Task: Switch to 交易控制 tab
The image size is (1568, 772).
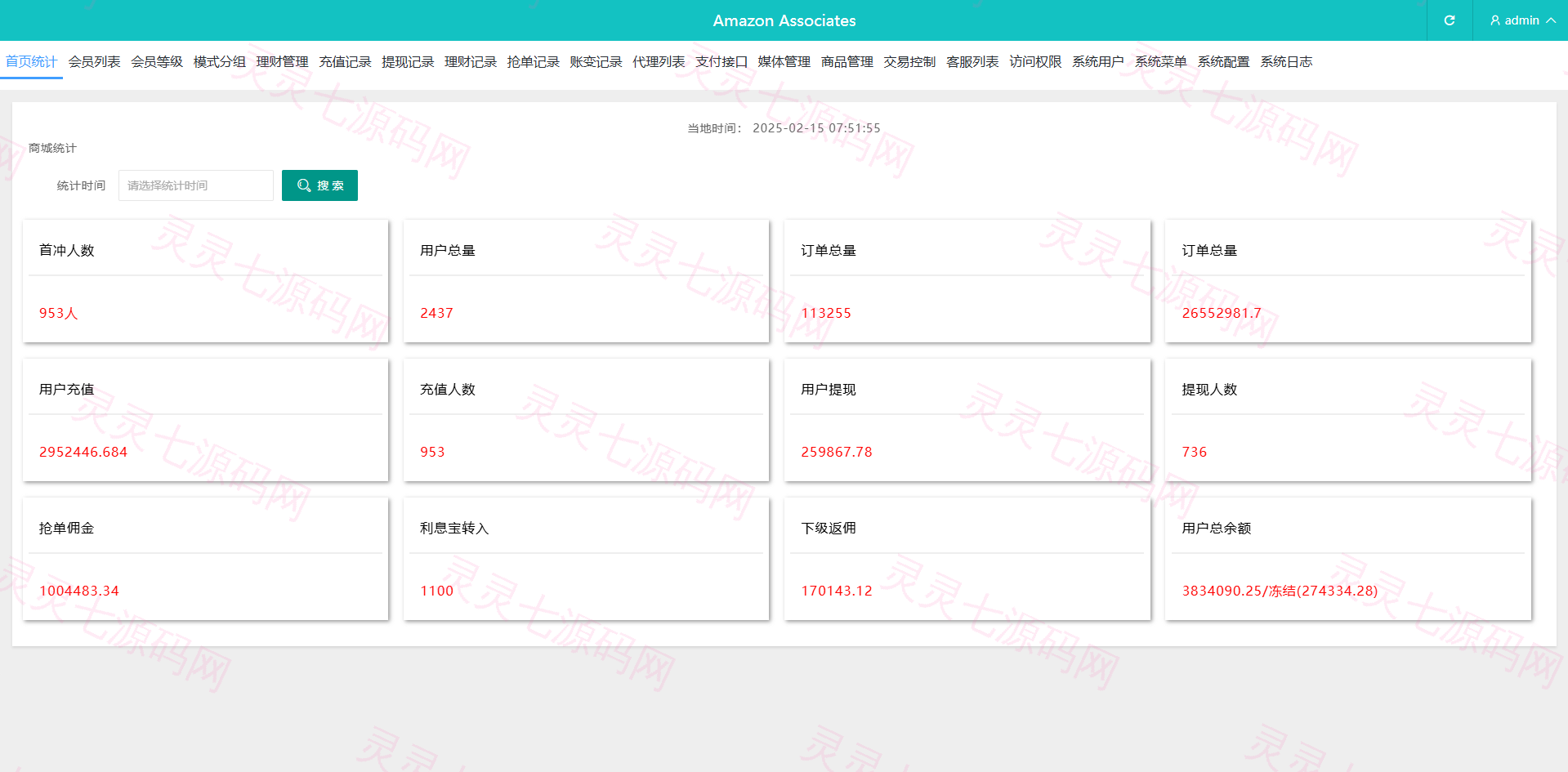Action: click(909, 61)
